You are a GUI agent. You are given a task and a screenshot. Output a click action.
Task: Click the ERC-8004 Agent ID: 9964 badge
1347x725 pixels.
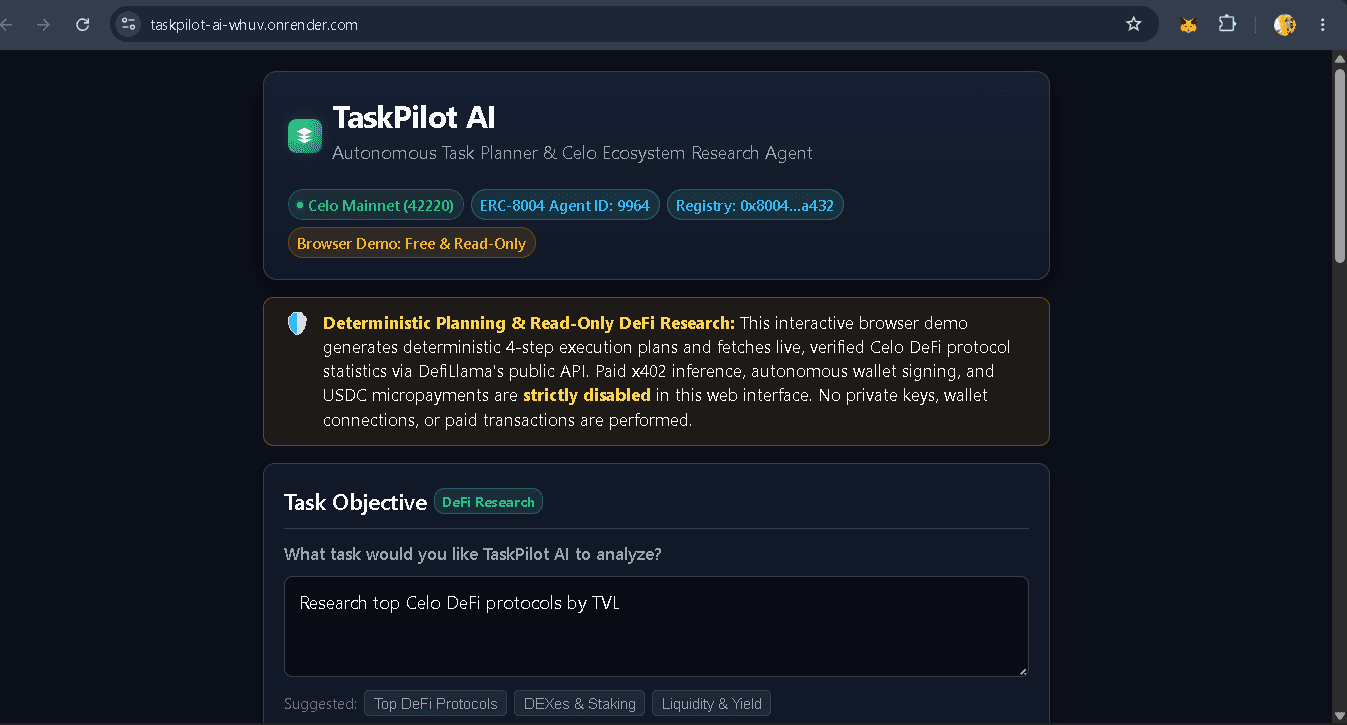565,205
